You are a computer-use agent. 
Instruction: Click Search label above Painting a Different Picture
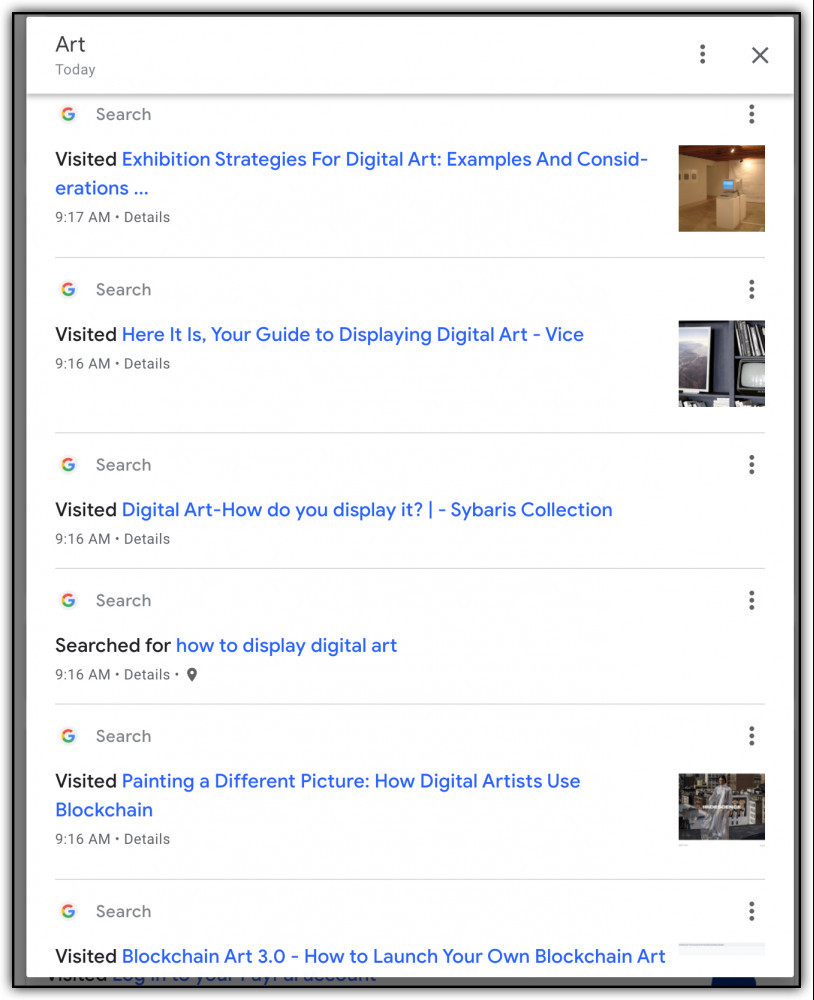[123, 736]
